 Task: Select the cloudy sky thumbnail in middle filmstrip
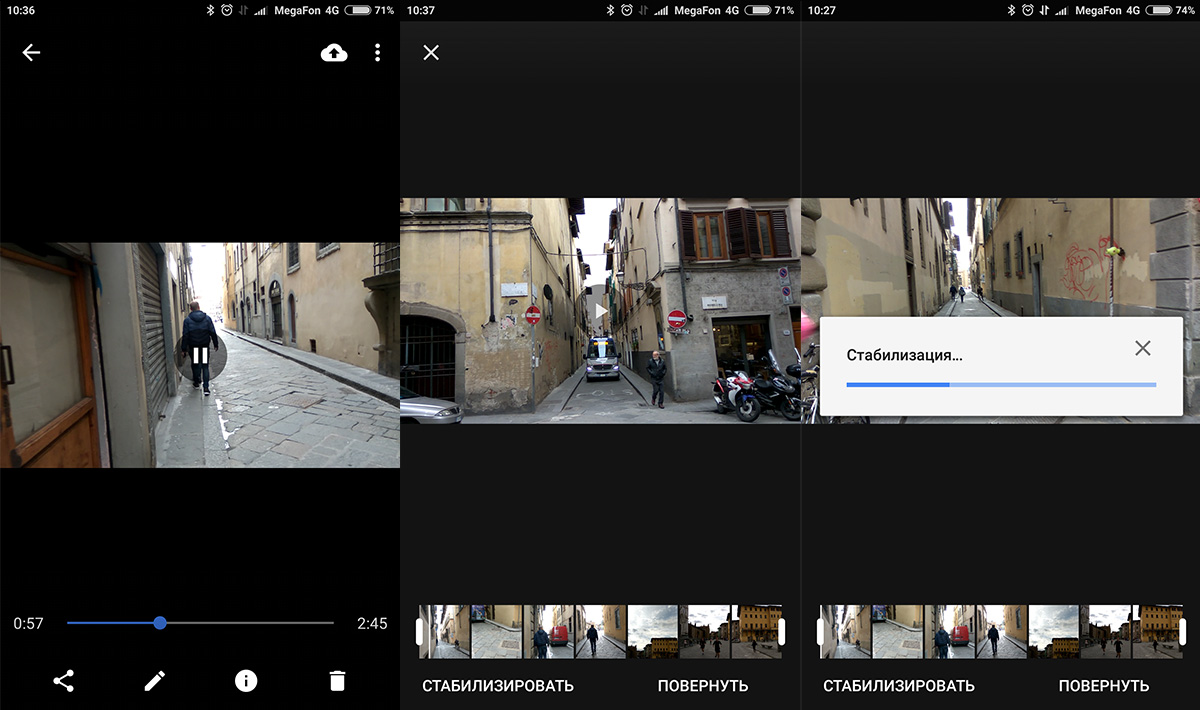tap(652, 632)
